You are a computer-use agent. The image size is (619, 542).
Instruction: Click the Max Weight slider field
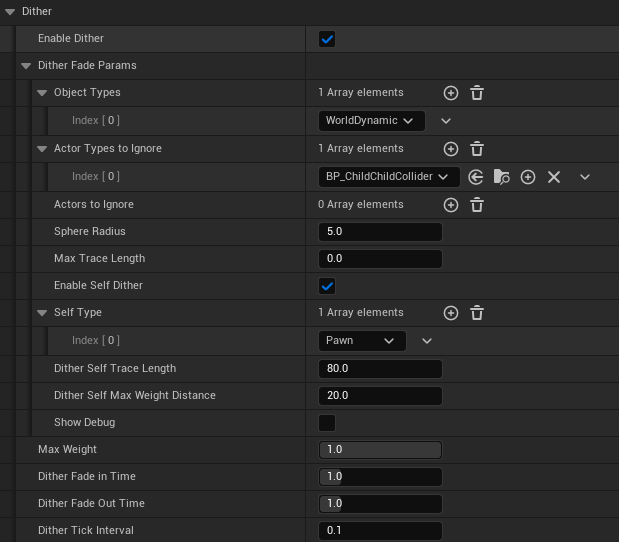point(380,449)
